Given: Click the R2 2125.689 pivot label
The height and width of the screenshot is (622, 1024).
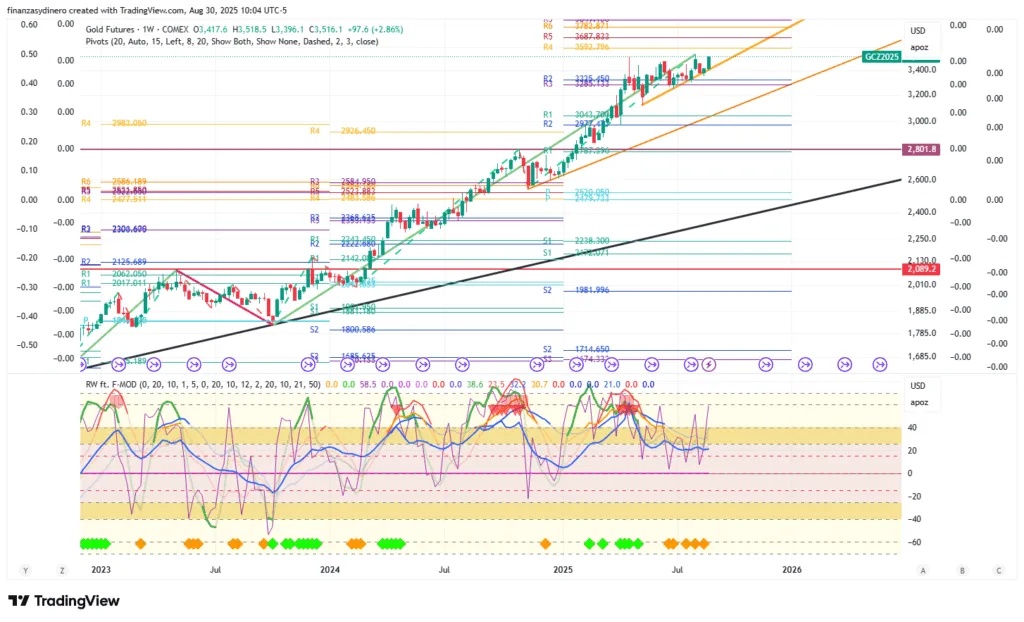Looking at the screenshot, I should (x=114, y=261).
